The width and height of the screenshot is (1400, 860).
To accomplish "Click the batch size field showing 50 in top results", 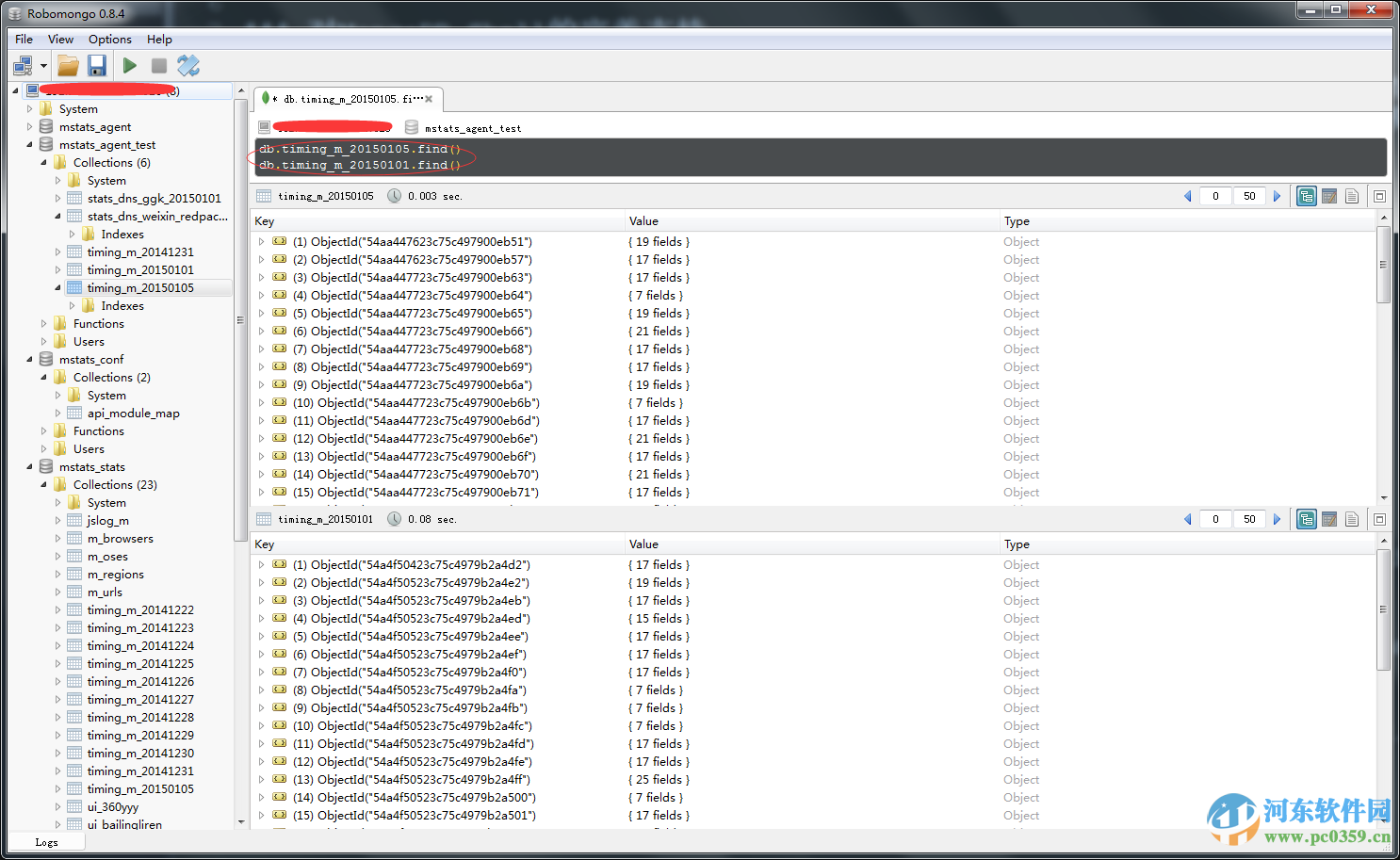I will click(x=1249, y=196).
